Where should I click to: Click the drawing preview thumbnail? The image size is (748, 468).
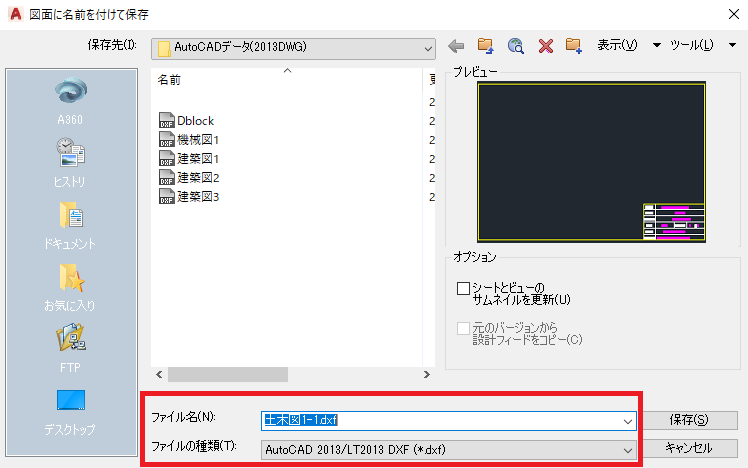point(591,162)
